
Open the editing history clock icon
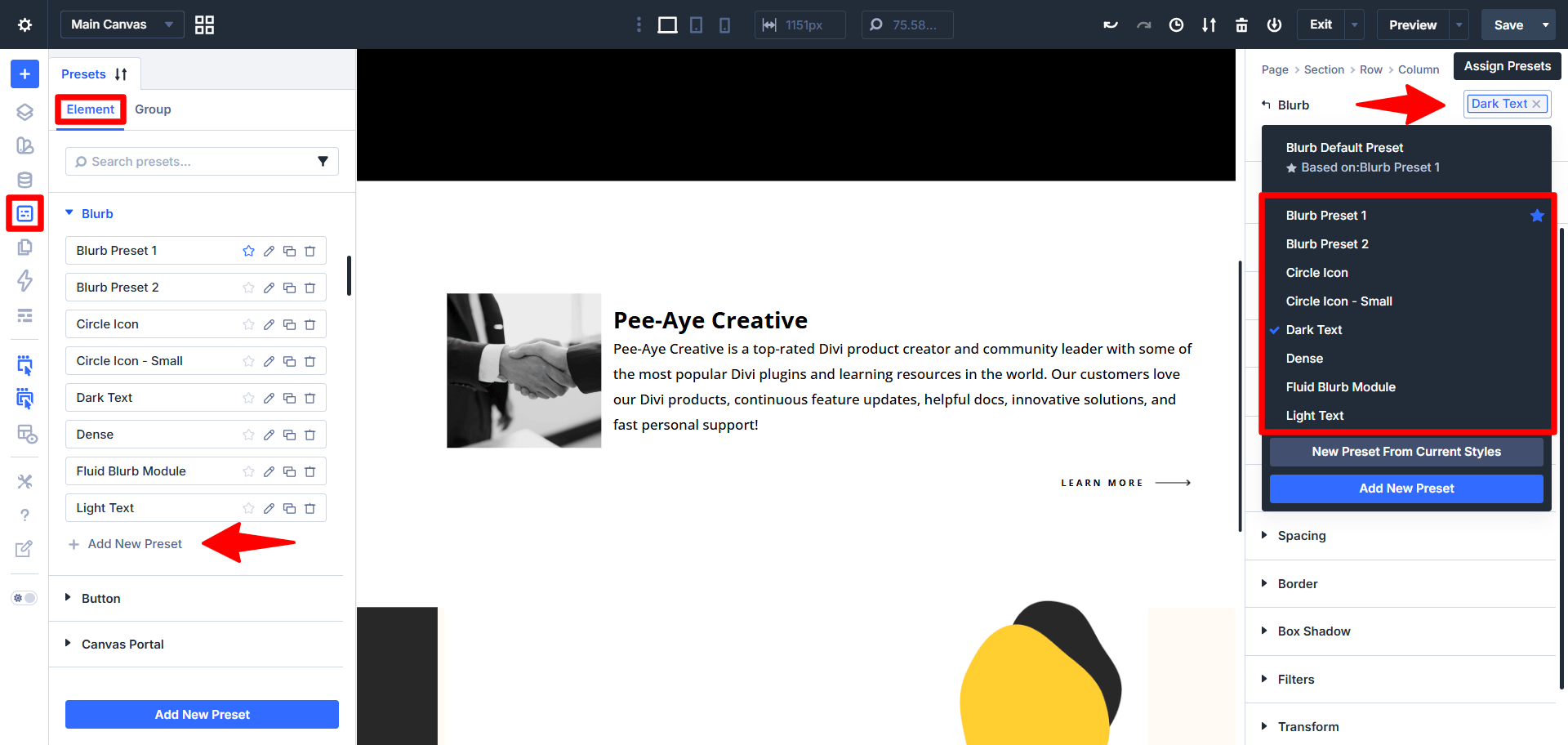click(x=1176, y=25)
